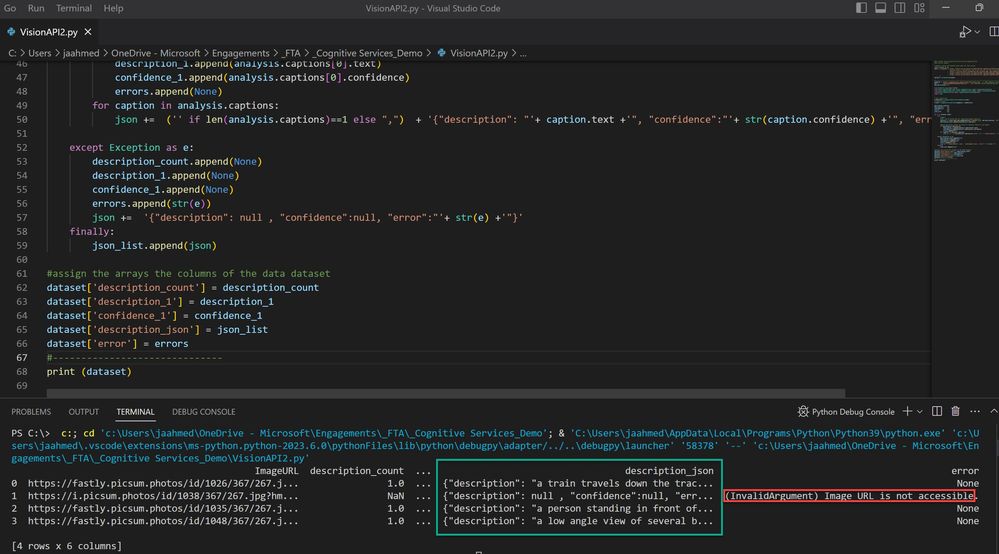
Task: Create a new terminal with the plus icon
Action: pos(906,411)
